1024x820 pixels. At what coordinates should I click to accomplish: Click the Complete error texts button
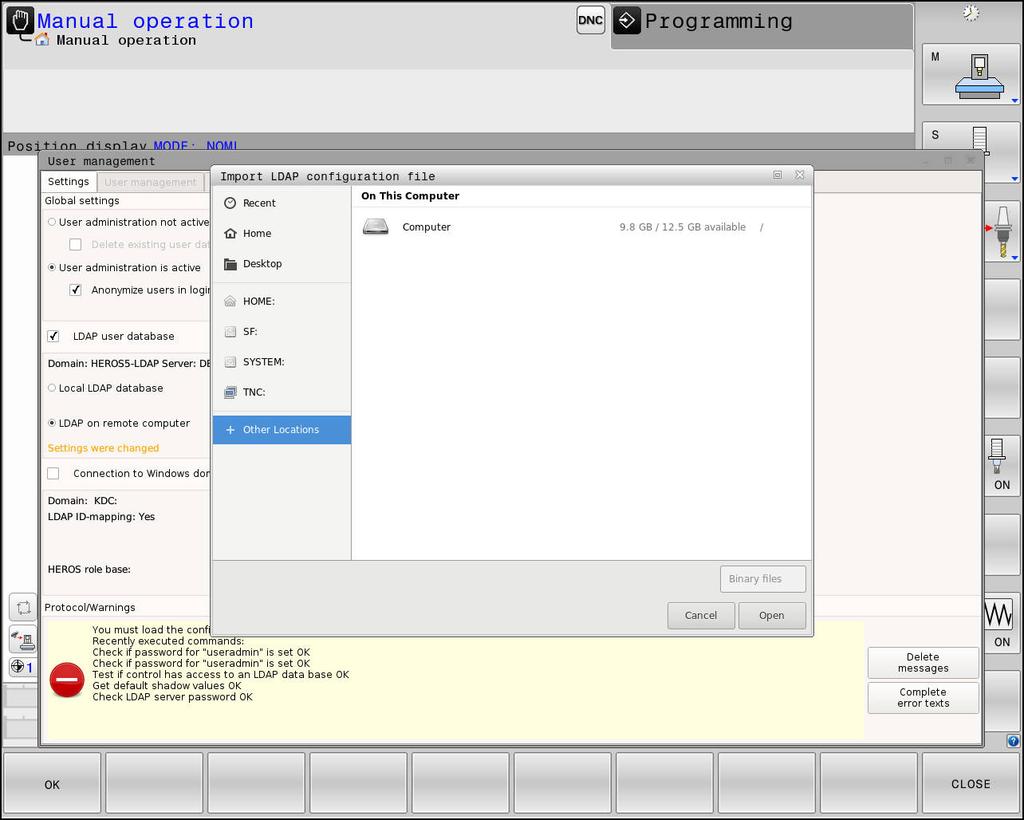(x=923, y=698)
